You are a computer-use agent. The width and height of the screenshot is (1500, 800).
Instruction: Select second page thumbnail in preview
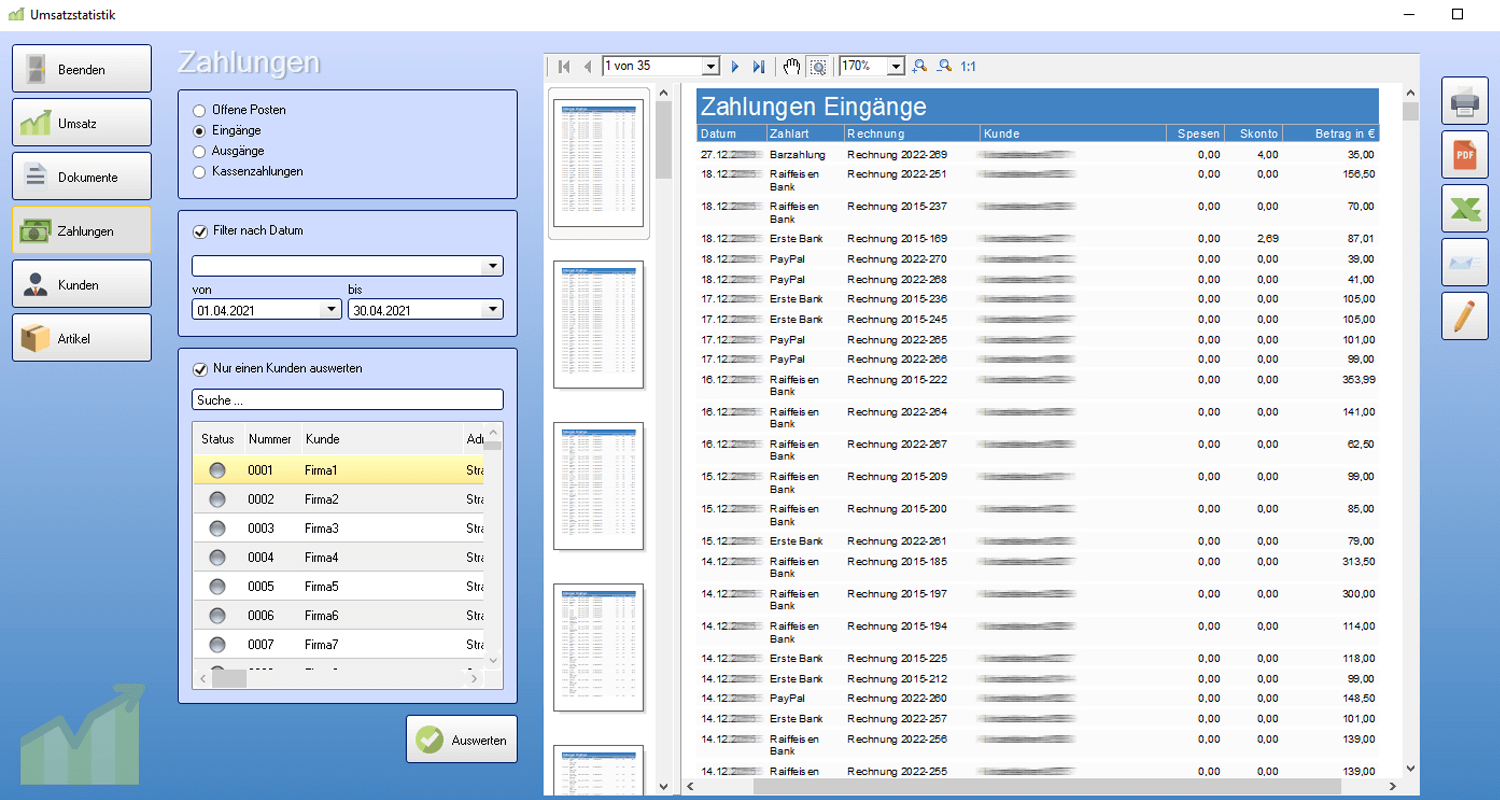click(599, 325)
